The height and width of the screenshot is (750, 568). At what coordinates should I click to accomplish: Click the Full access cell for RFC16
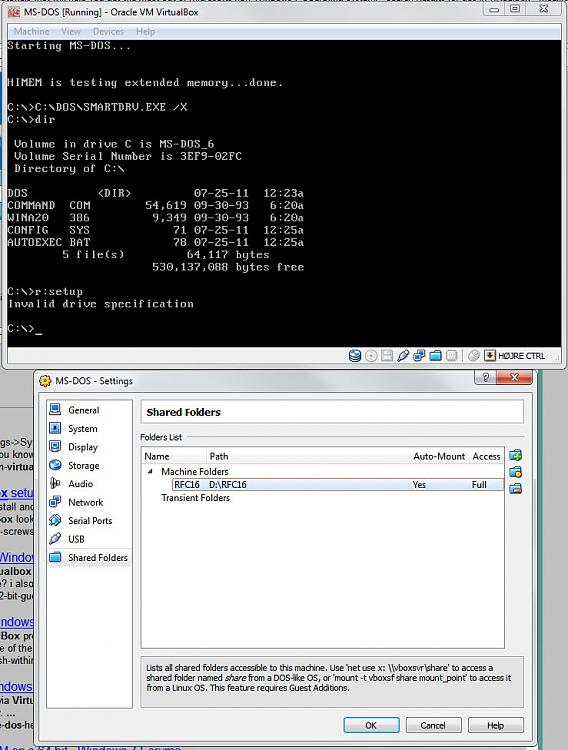point(479,485)
